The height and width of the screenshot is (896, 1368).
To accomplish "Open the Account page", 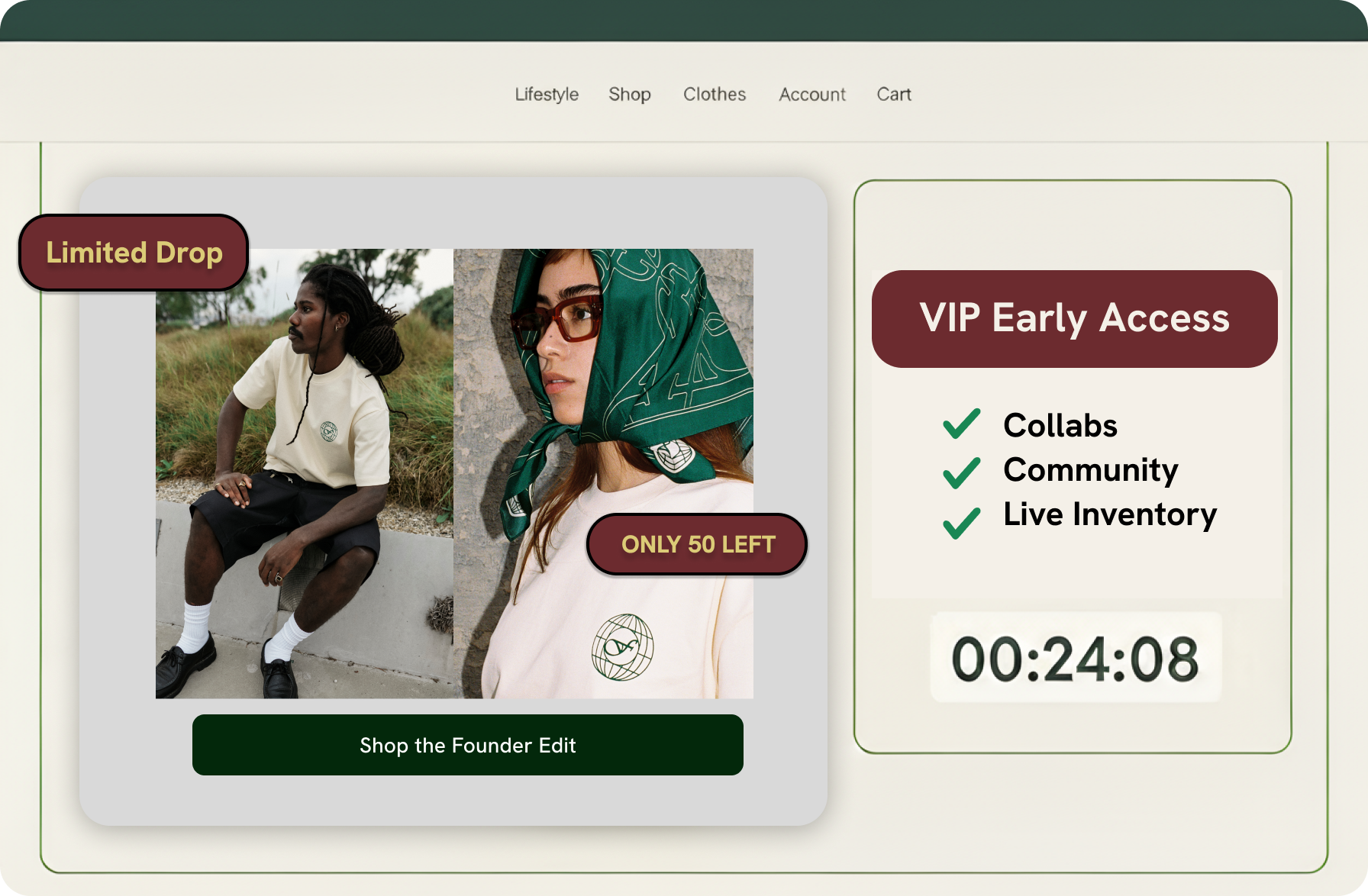I will (812, 94).
